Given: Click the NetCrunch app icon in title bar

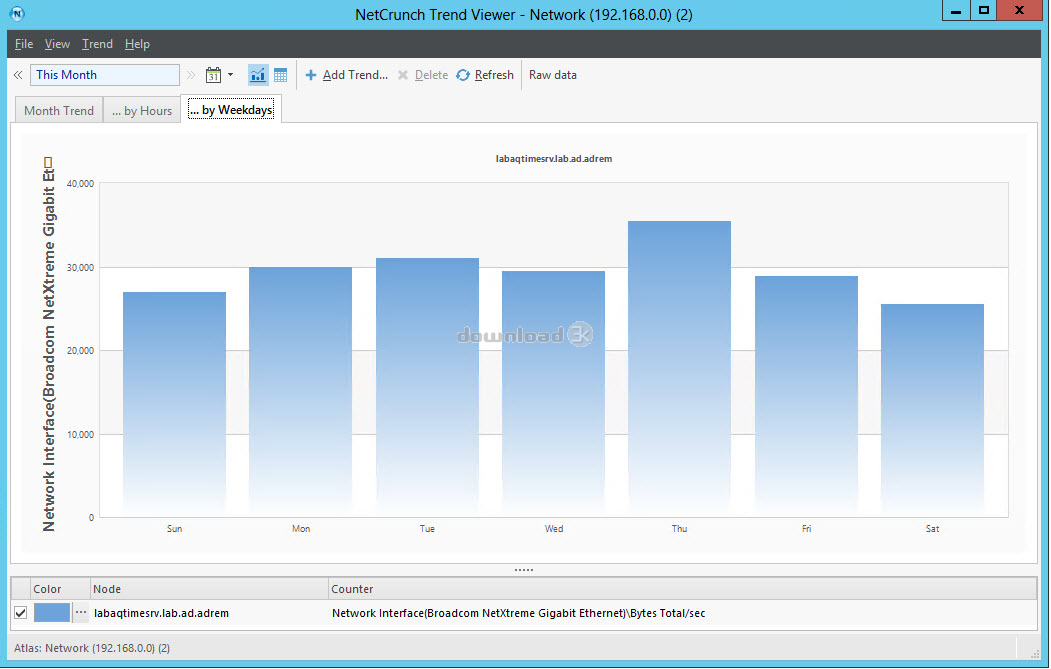Looking at the screenshot, I should (17, 13).
